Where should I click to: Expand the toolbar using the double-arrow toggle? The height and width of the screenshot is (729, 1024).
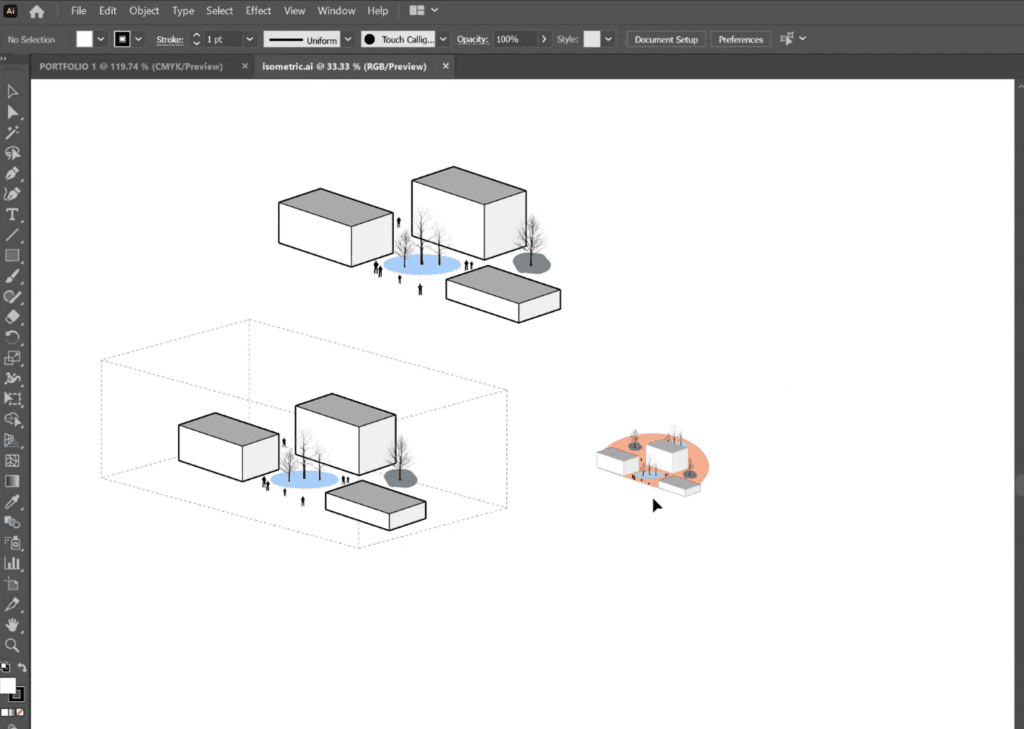coord(4,59)
